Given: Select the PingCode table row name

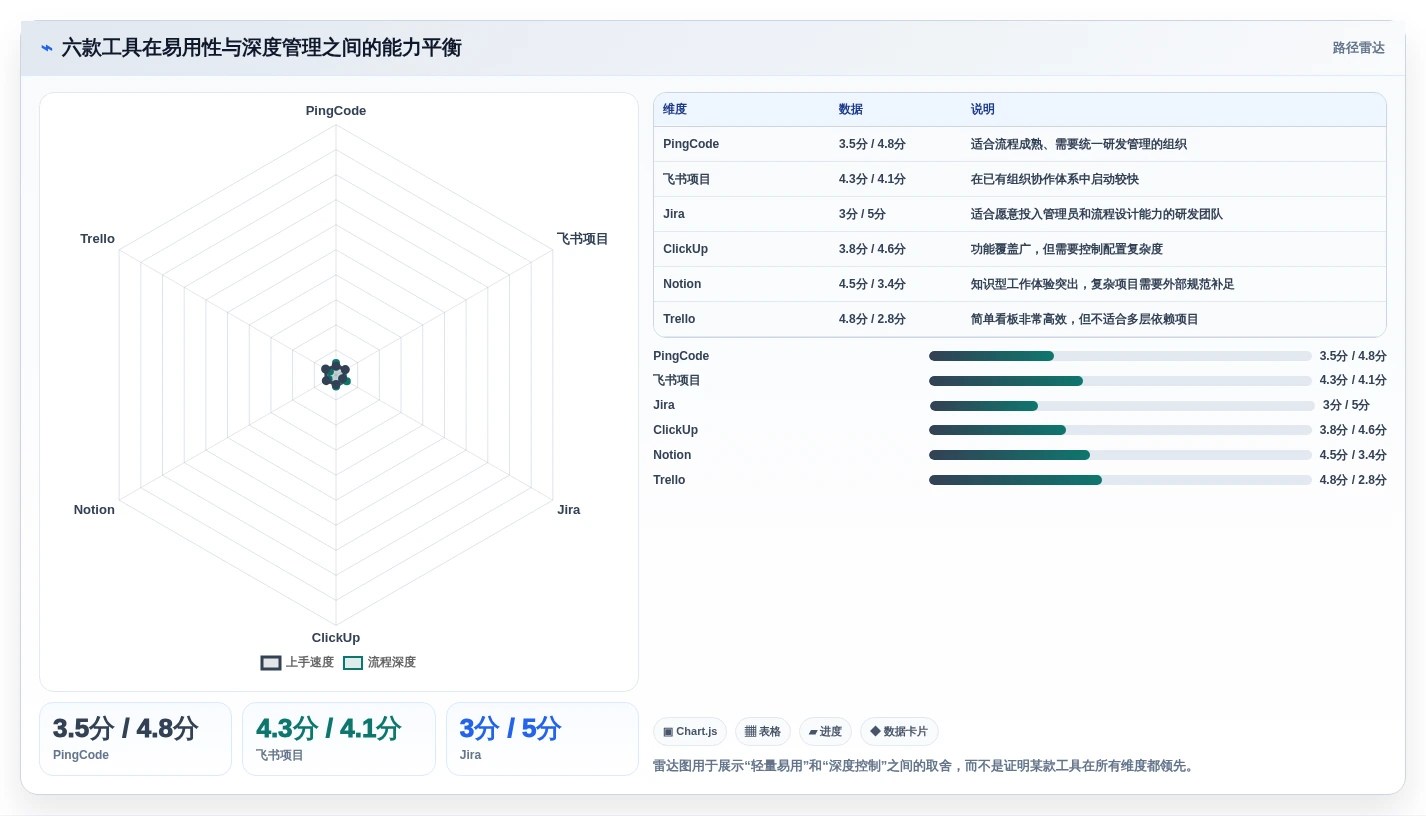Looking at the screenshot, I should click(x=691, y=144).
